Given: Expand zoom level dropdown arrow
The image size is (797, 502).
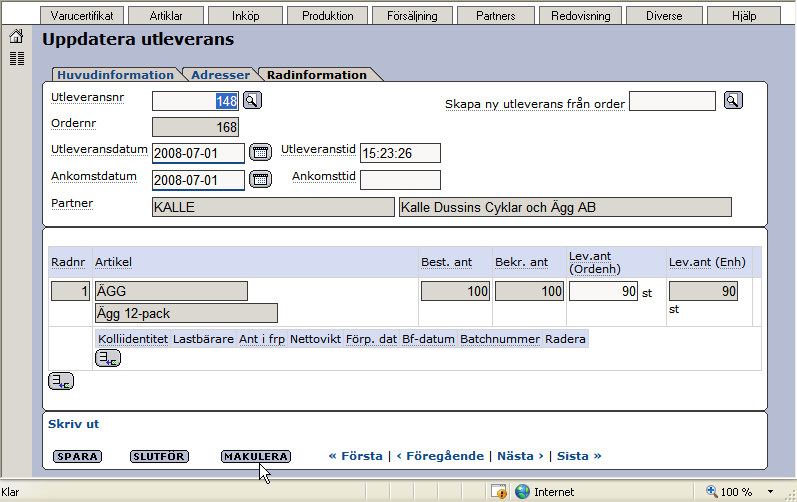Looking at the screenshot, I should tap(770, 491).
